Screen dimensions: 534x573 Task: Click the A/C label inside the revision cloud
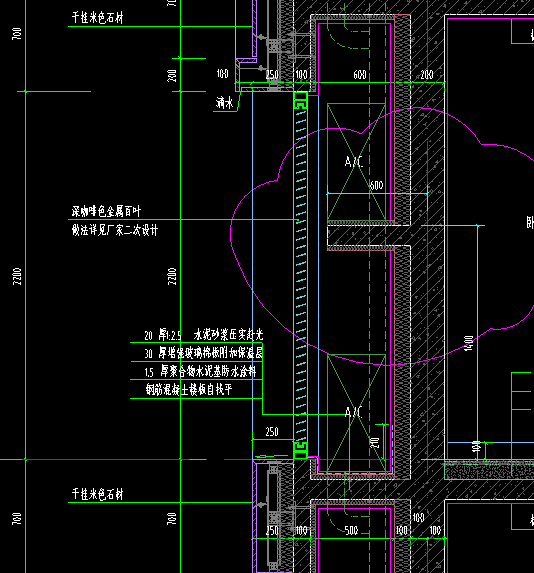click(353, 162)
